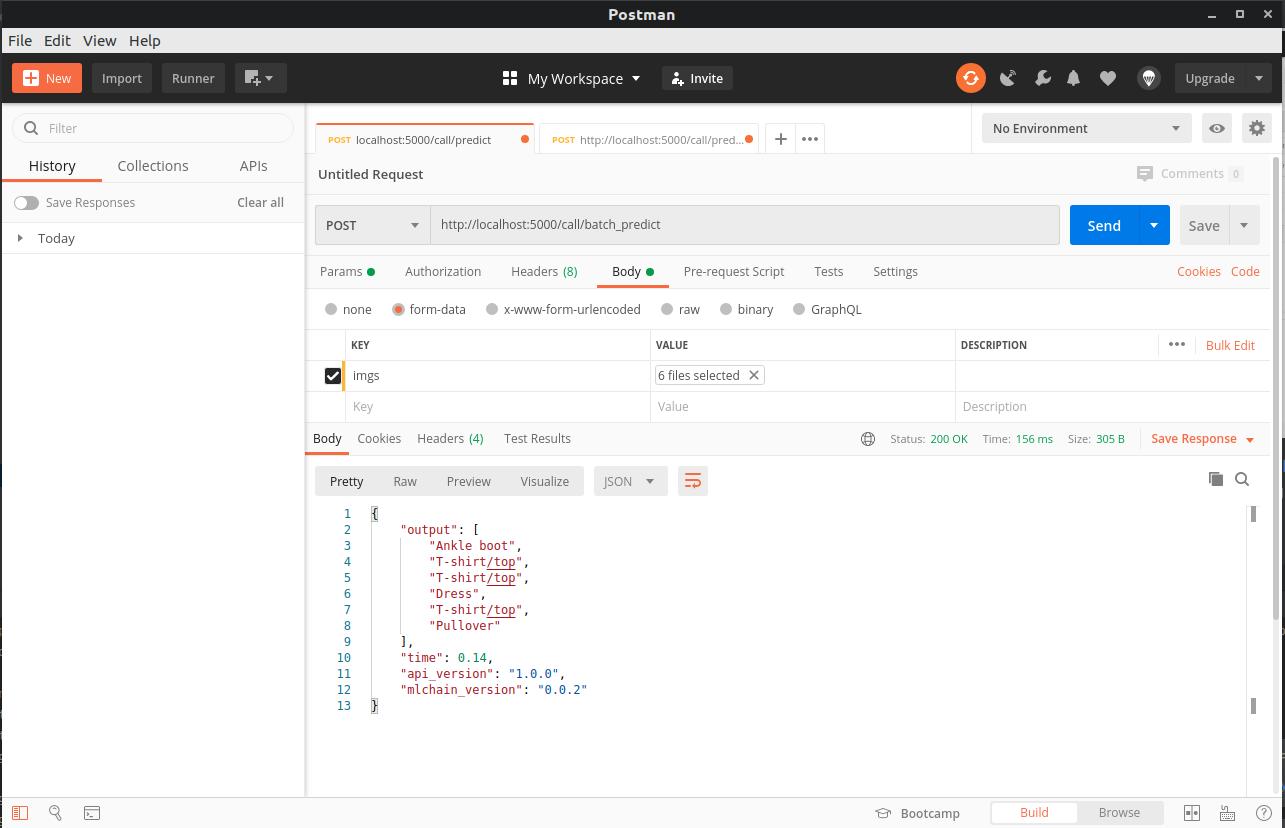Search the response with magnifier icon
The height and width of the screenshot is (828, 1285).
1242,479
